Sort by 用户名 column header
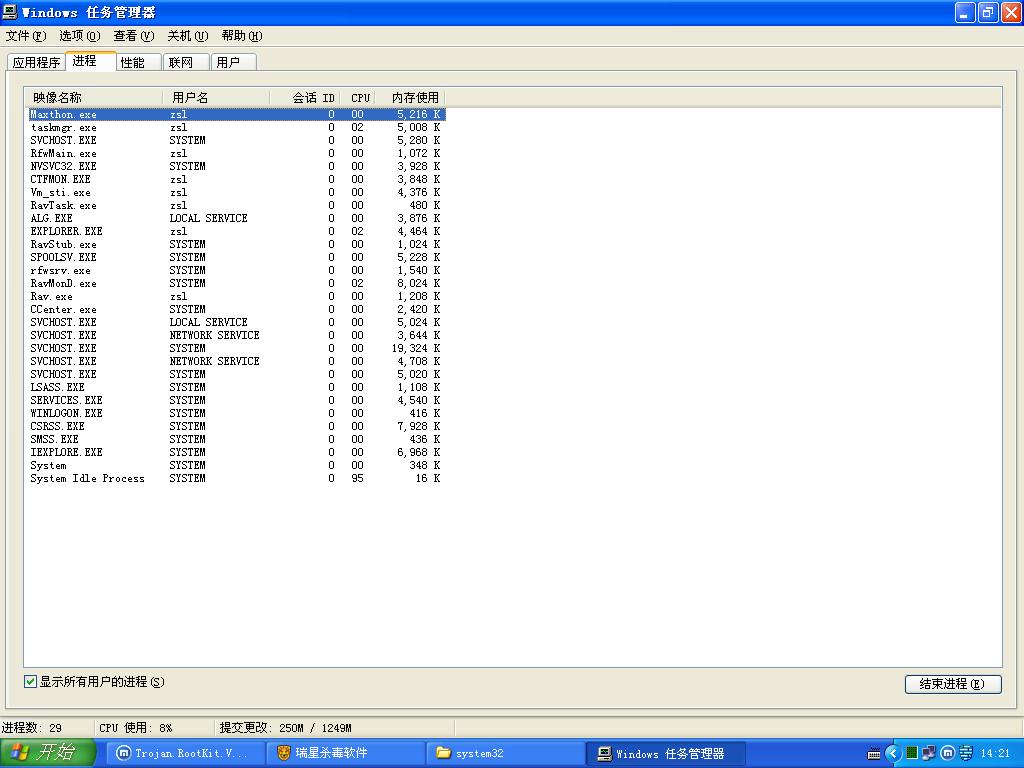The image size is (1024, 768). [216, 97]
